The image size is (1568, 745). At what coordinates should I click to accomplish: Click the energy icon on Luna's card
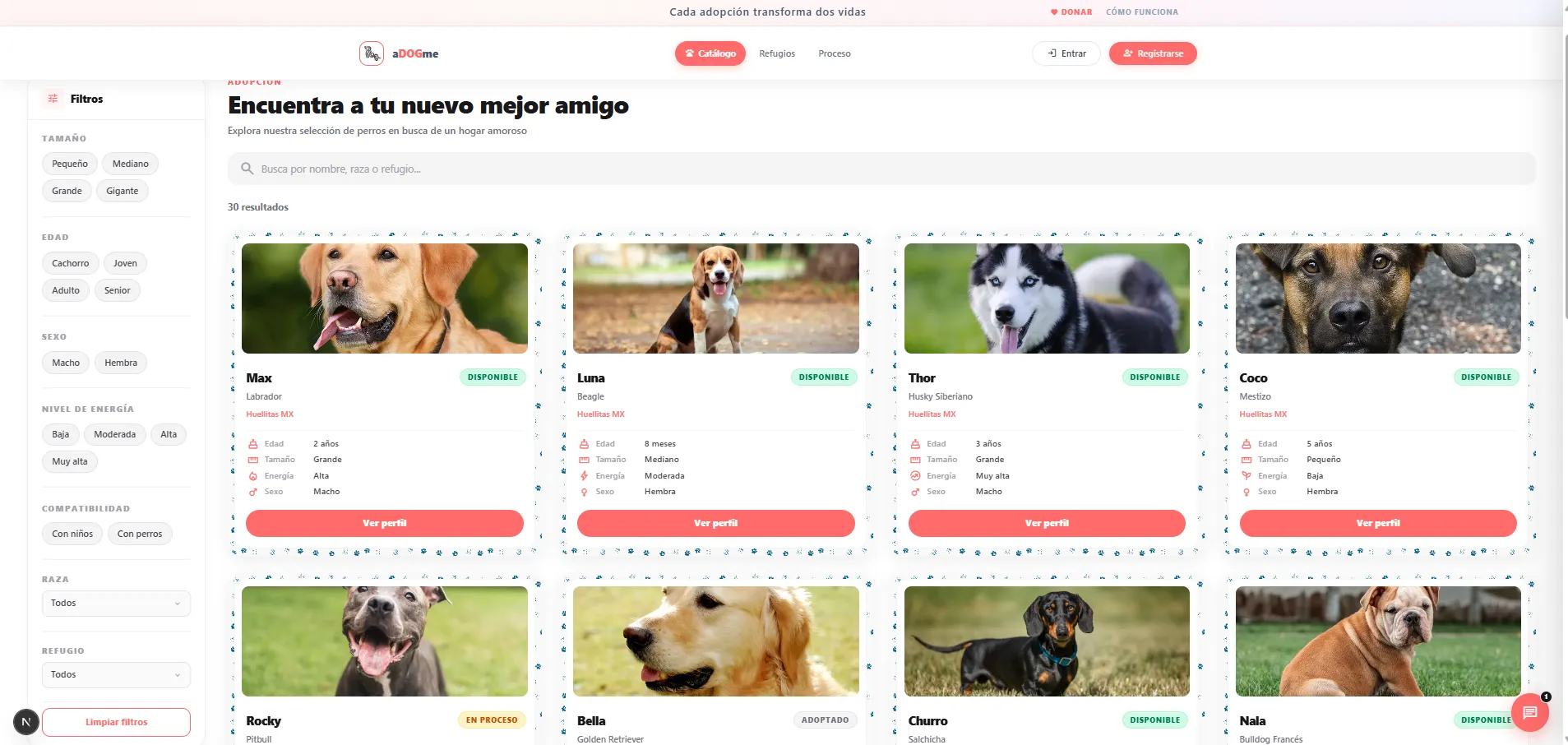[x=585, y=476]
